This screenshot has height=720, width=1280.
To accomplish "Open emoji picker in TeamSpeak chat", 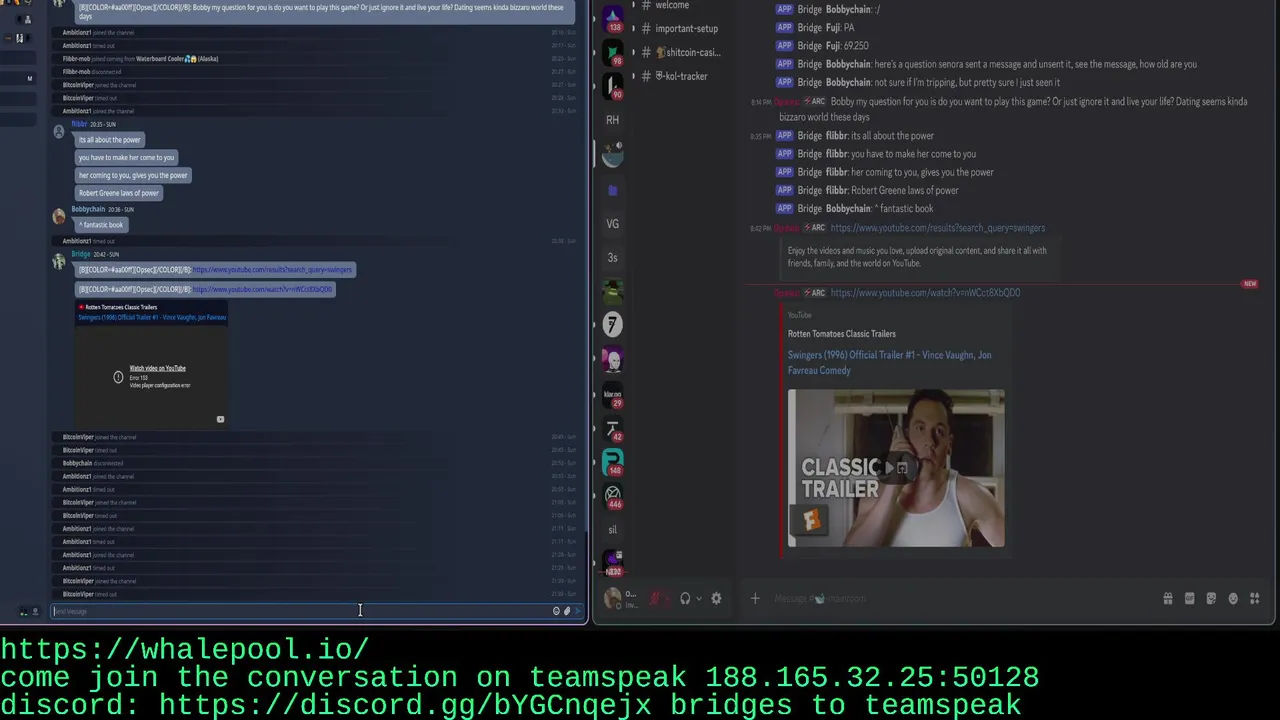I will [556, 611].
